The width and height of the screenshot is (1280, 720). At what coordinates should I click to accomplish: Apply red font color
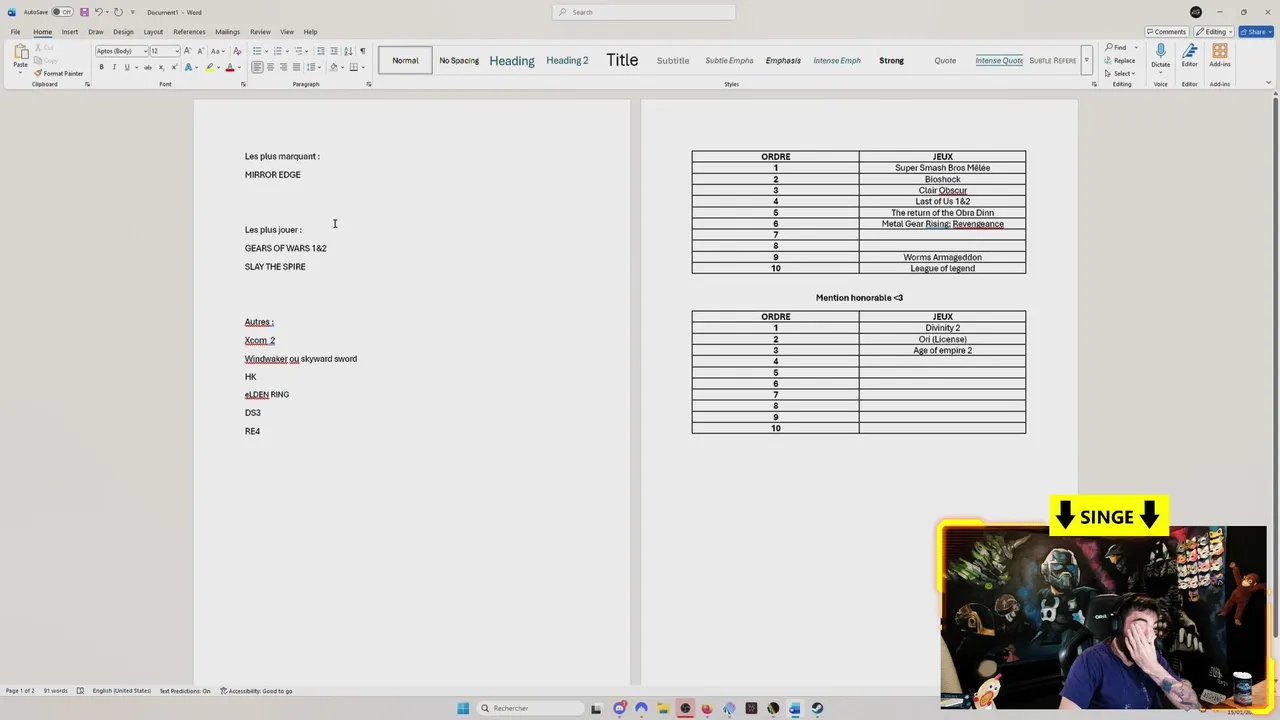229,67
